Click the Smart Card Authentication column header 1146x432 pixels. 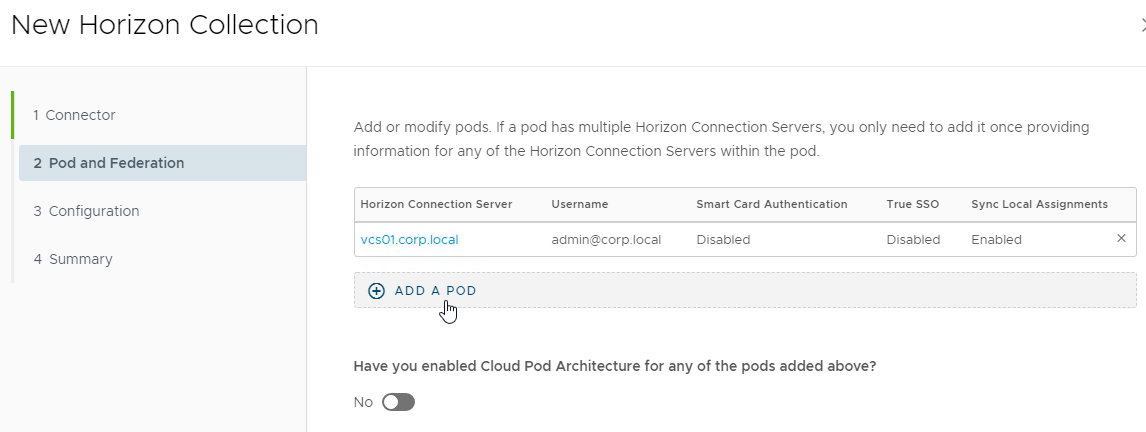(772, 204)
